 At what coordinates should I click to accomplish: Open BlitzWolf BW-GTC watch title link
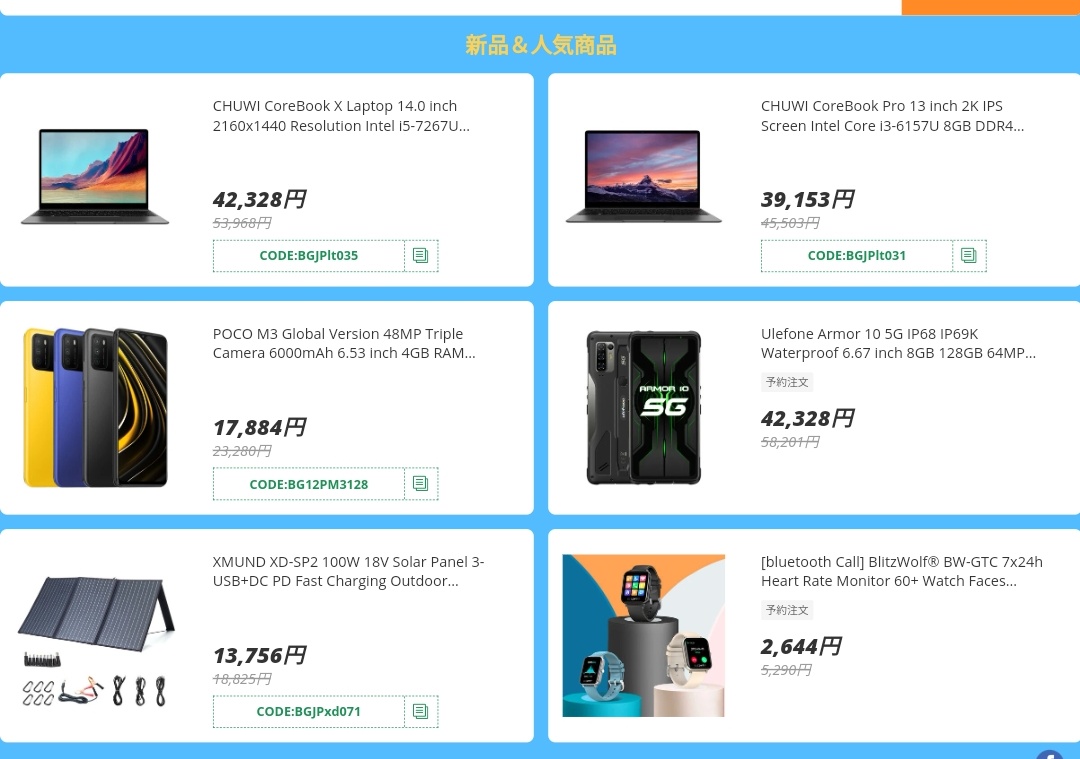pyautogui.click(x=902, y=571)
